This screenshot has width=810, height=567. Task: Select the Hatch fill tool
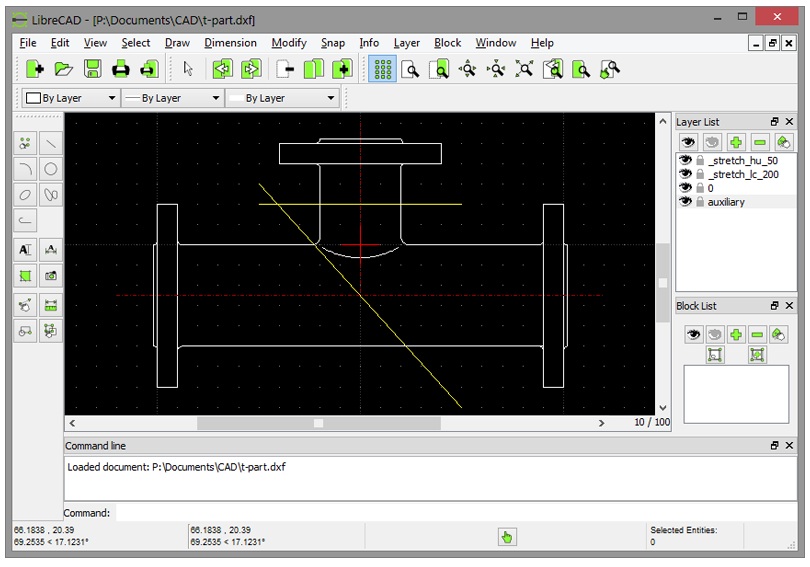coord(26,275)
